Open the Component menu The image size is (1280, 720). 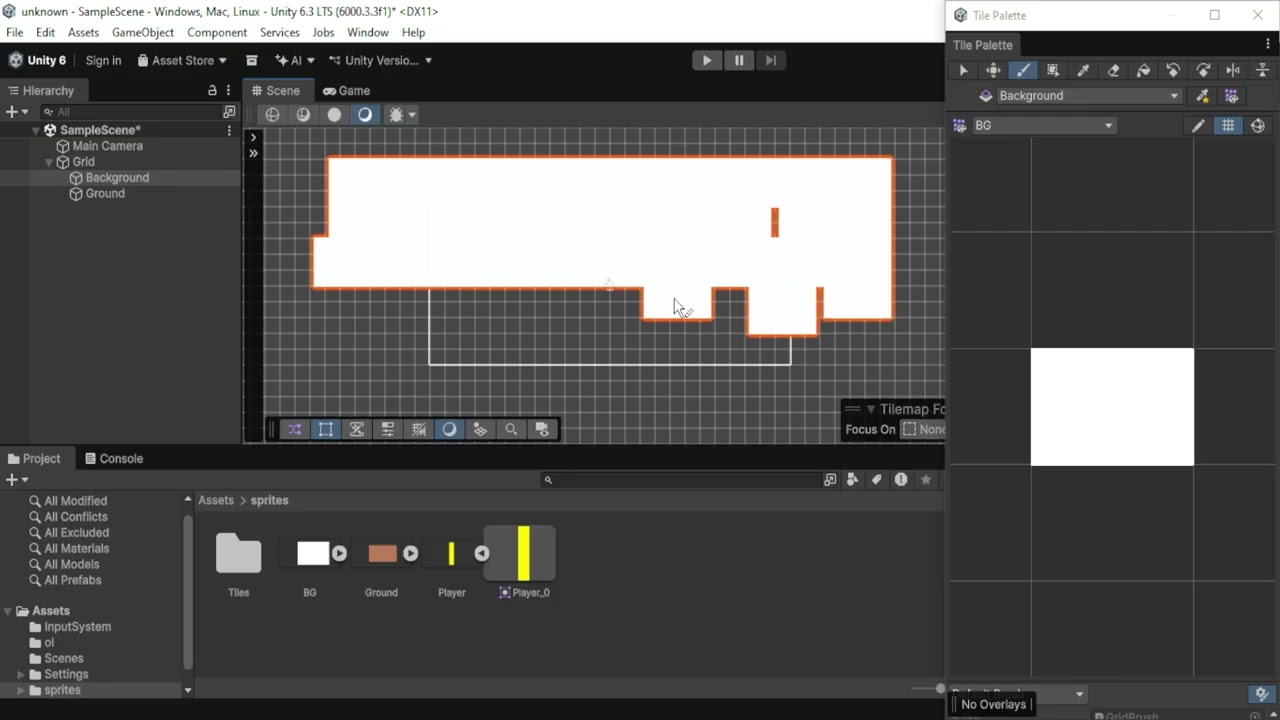tap(217, 32)
